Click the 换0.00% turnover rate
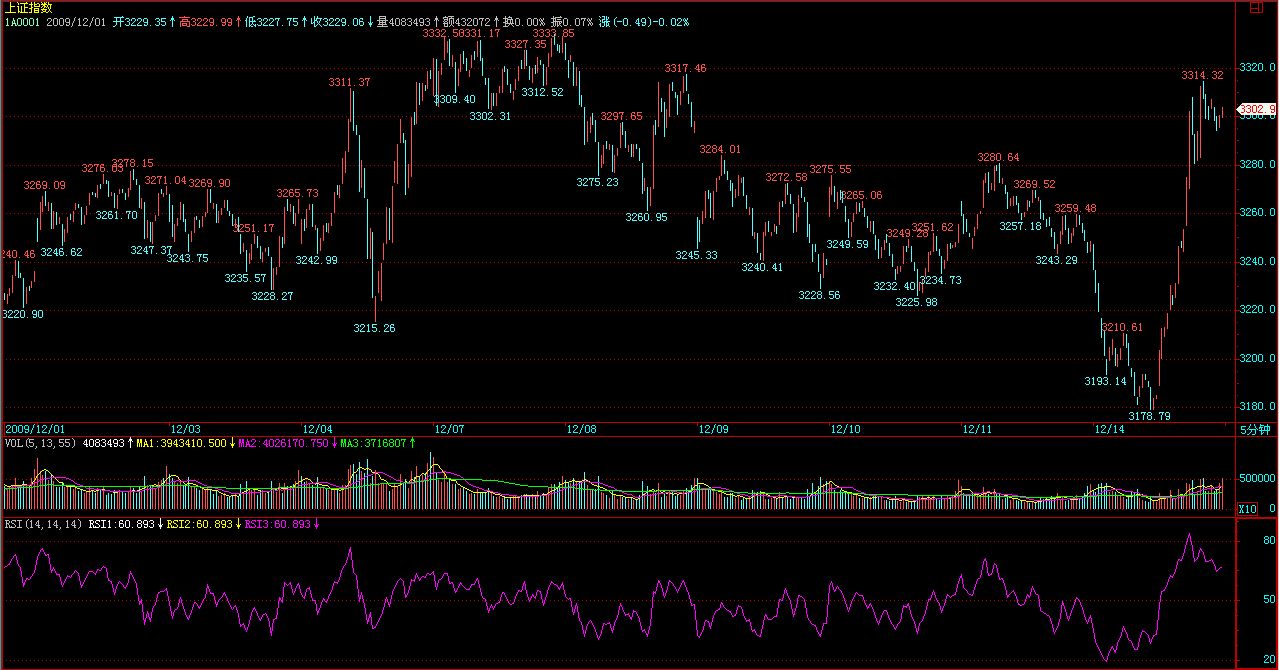The height and width of the screenshot is (670, 1279). pos(524,21)
